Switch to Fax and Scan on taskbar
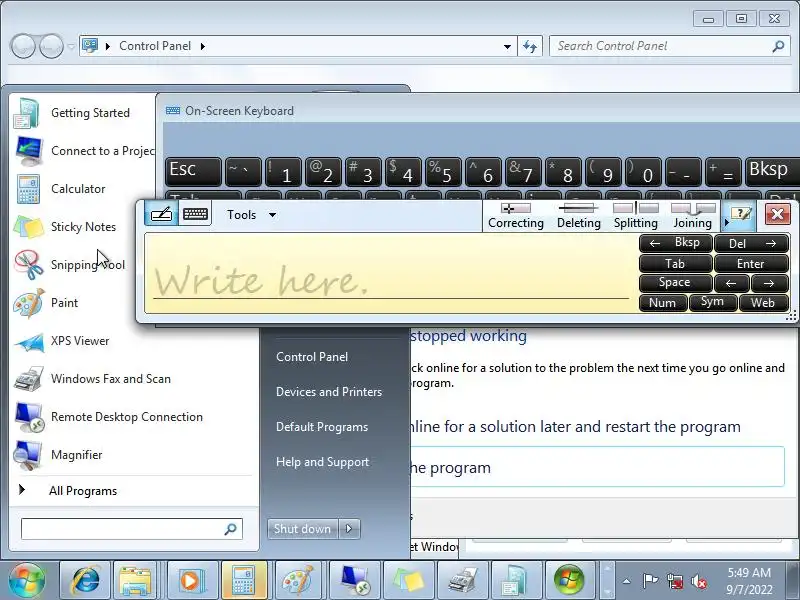Screen dimensions: 800x600 pos(463,580)
